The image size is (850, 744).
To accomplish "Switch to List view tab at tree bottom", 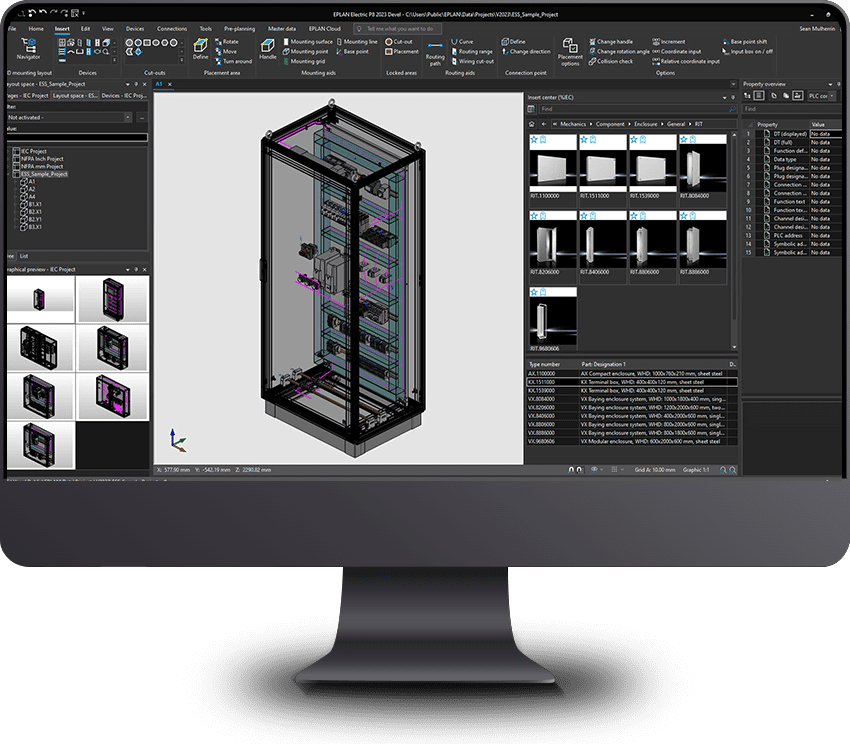I will [24, 256].
